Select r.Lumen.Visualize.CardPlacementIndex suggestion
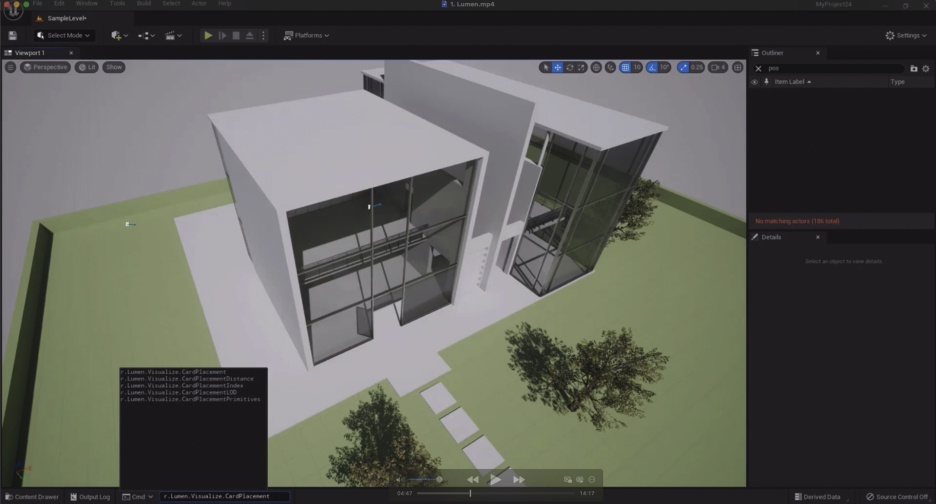This screenshot has height=504, width=936. [x=182, y=386]
